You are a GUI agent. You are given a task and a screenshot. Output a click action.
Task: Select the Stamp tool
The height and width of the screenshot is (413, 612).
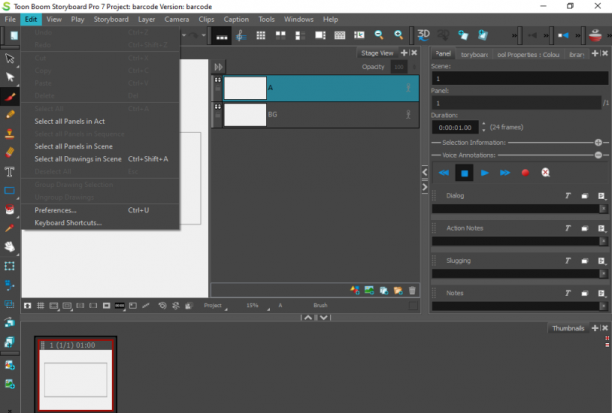10,134
